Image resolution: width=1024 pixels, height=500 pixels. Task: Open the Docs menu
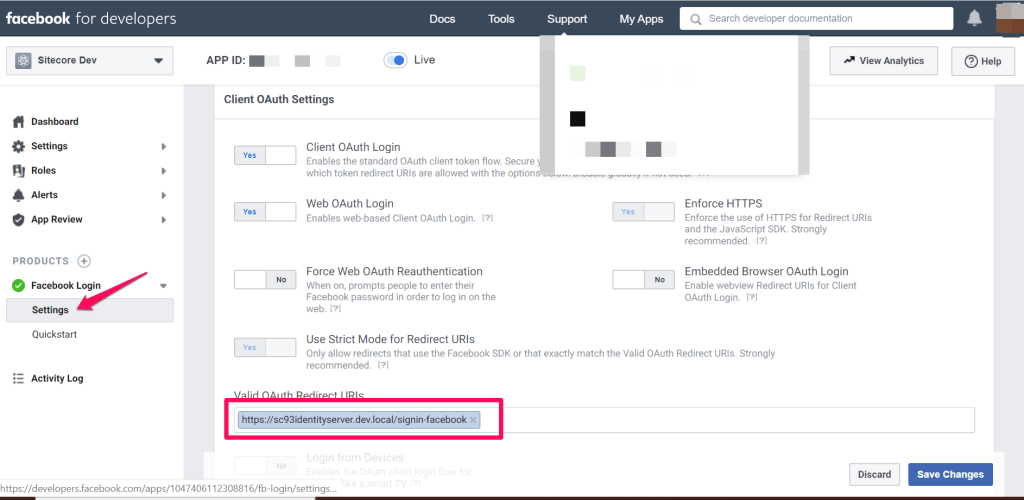[442, 19]
